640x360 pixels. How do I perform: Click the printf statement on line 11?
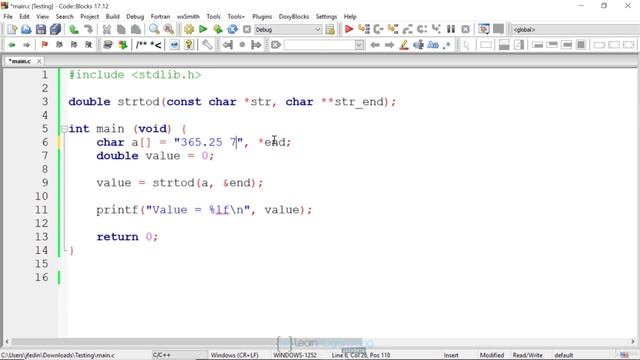coord(204,210)
